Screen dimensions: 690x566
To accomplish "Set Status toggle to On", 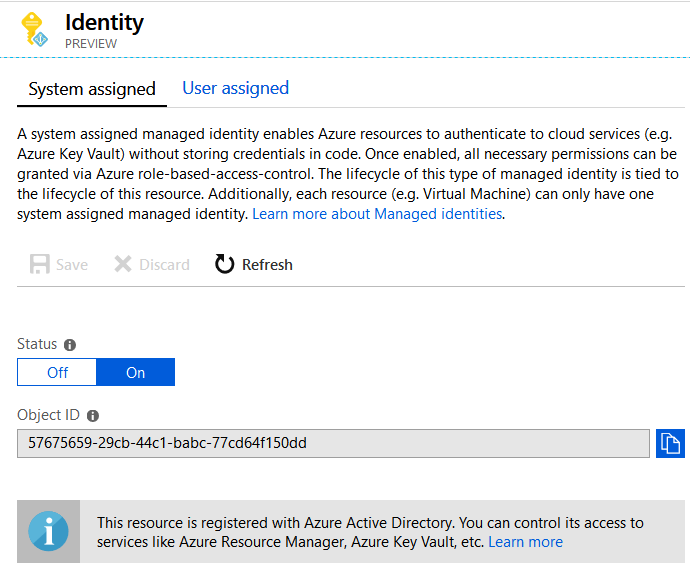I will point(136,372).
